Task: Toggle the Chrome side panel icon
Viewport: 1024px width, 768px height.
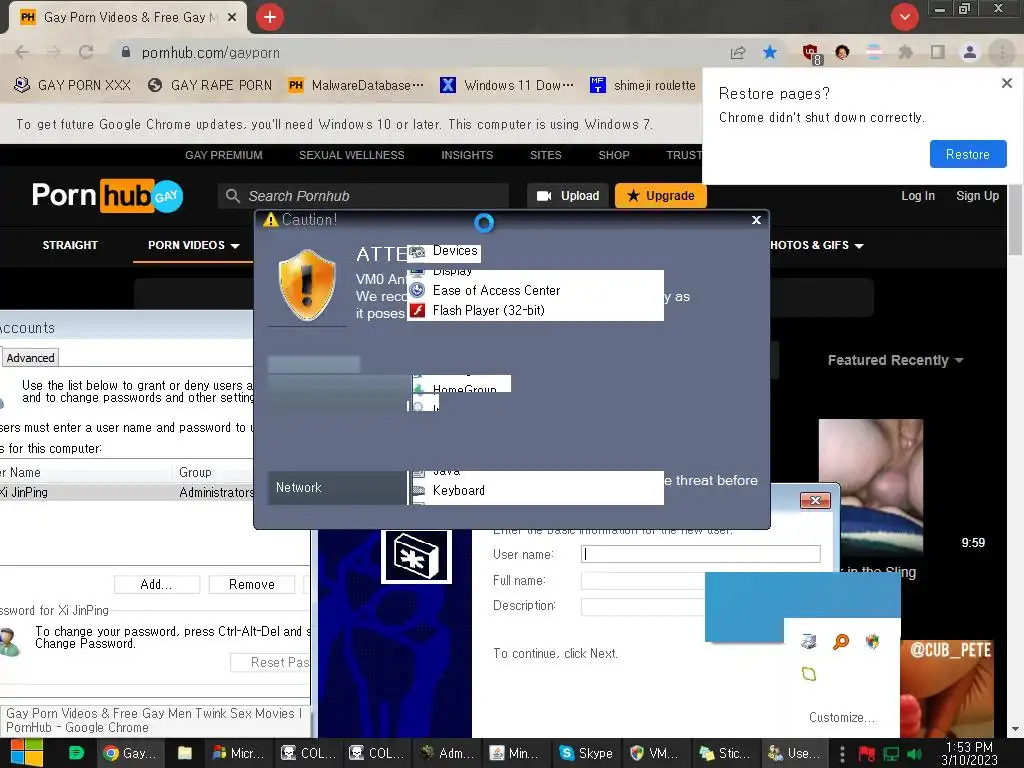Action: (x=938, y=52)
